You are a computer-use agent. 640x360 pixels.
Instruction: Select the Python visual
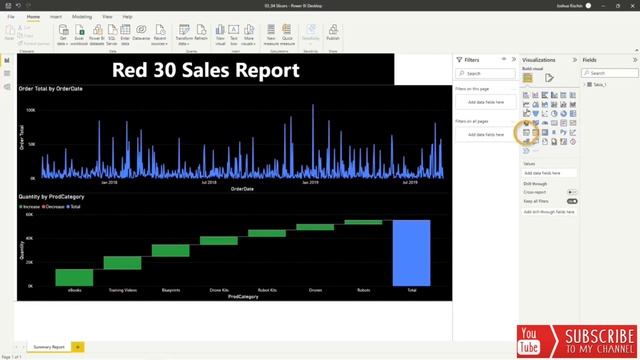[564, 133]
